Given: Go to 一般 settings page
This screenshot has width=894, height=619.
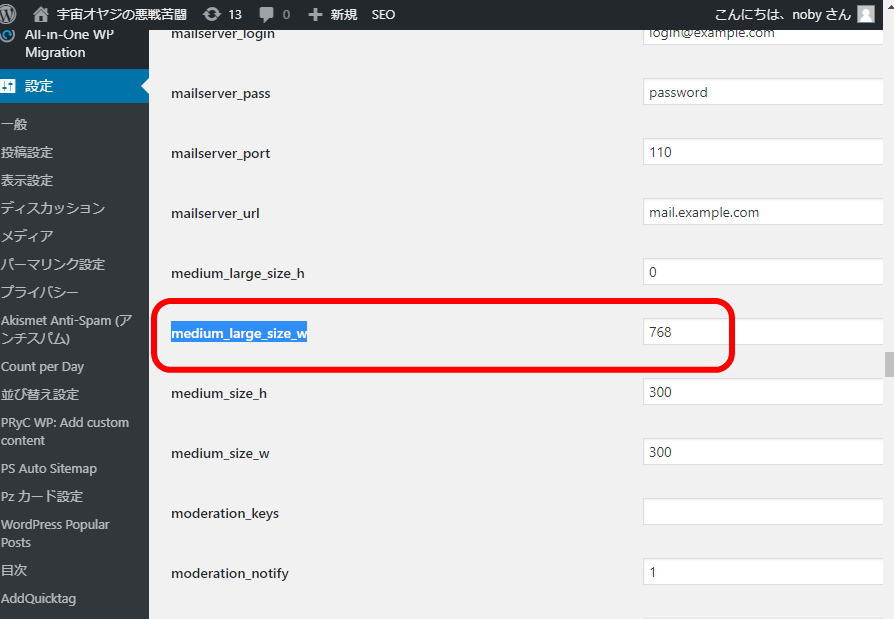Looking at the screenshot, I should (14, 124).
